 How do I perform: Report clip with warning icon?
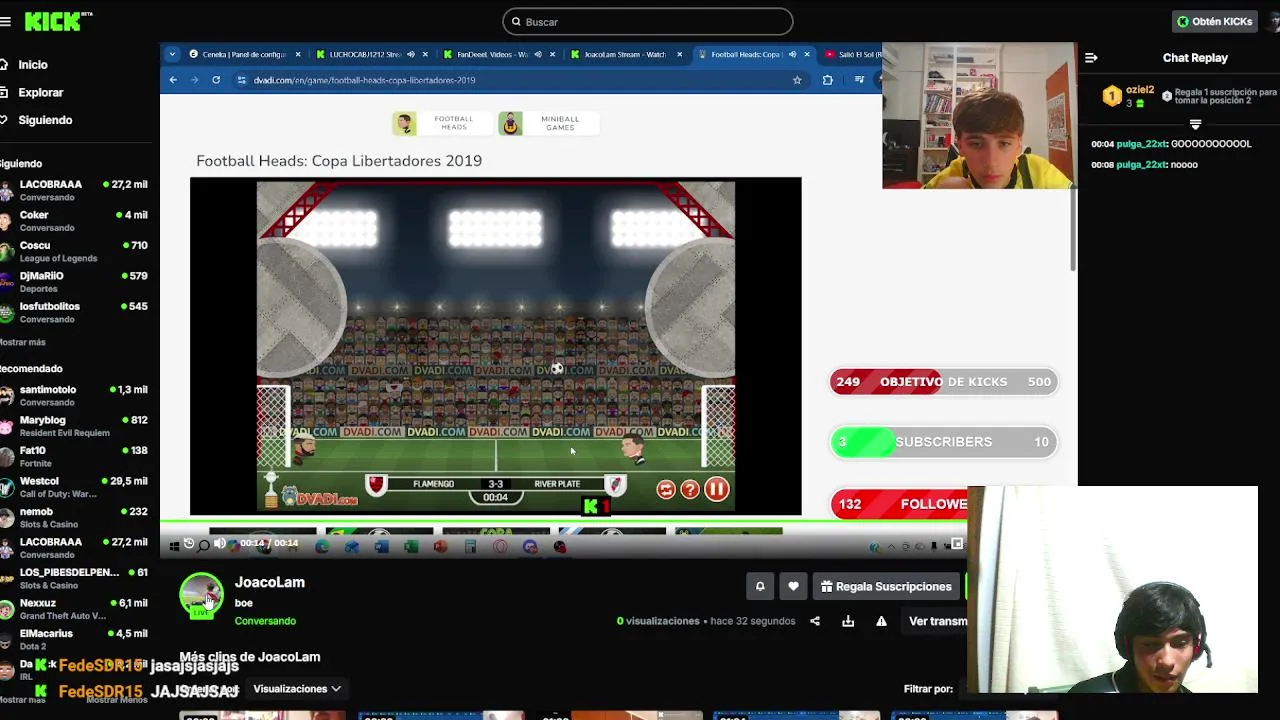tap(881, 621)
